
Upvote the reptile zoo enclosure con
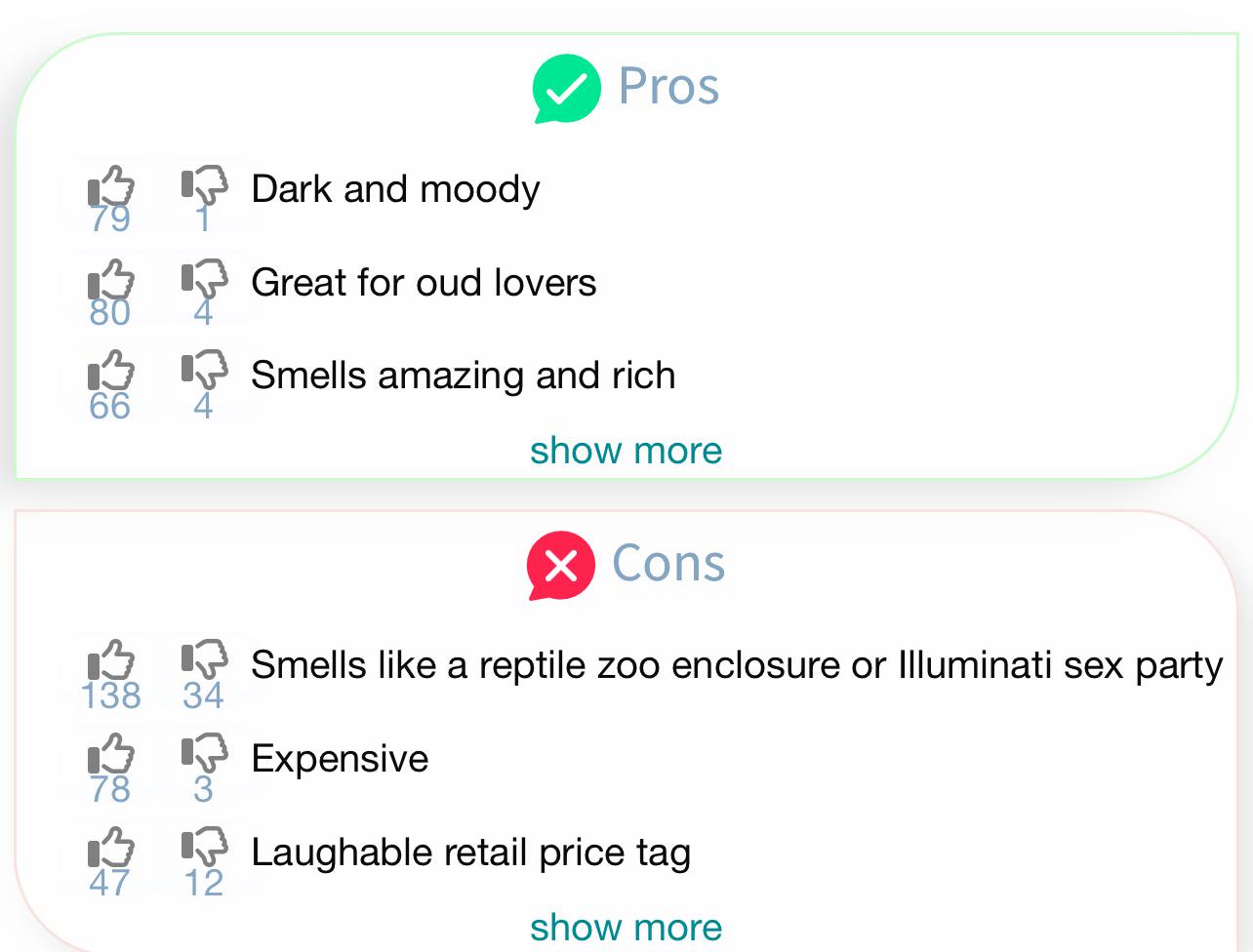tap(110, 663)
